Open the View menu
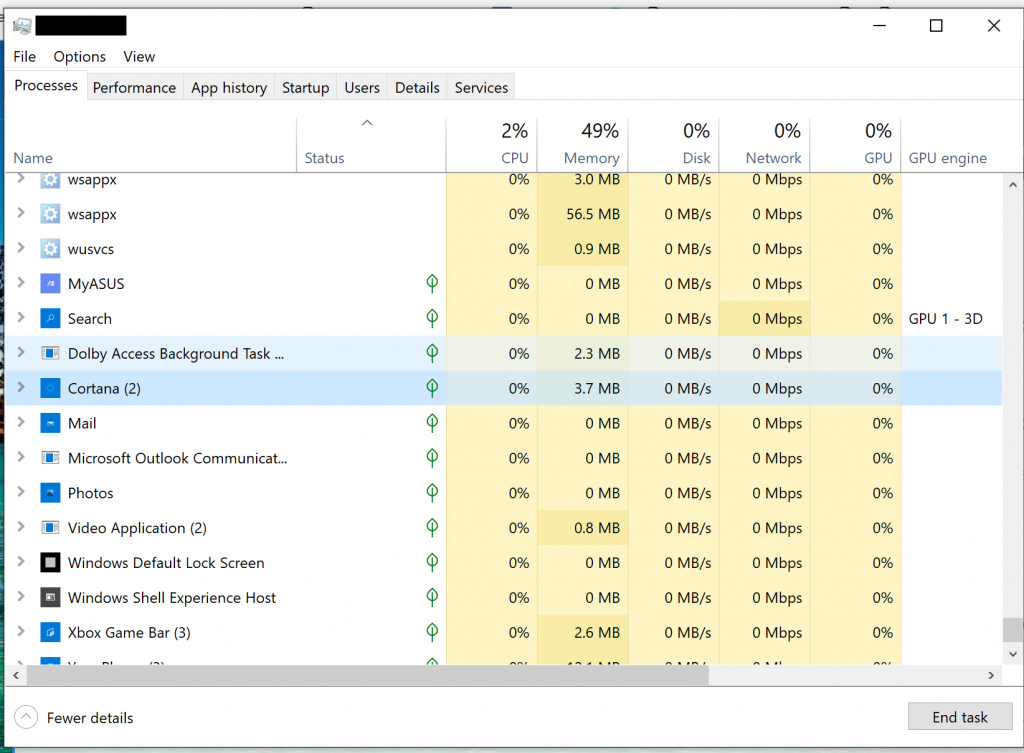 [139, 57]
